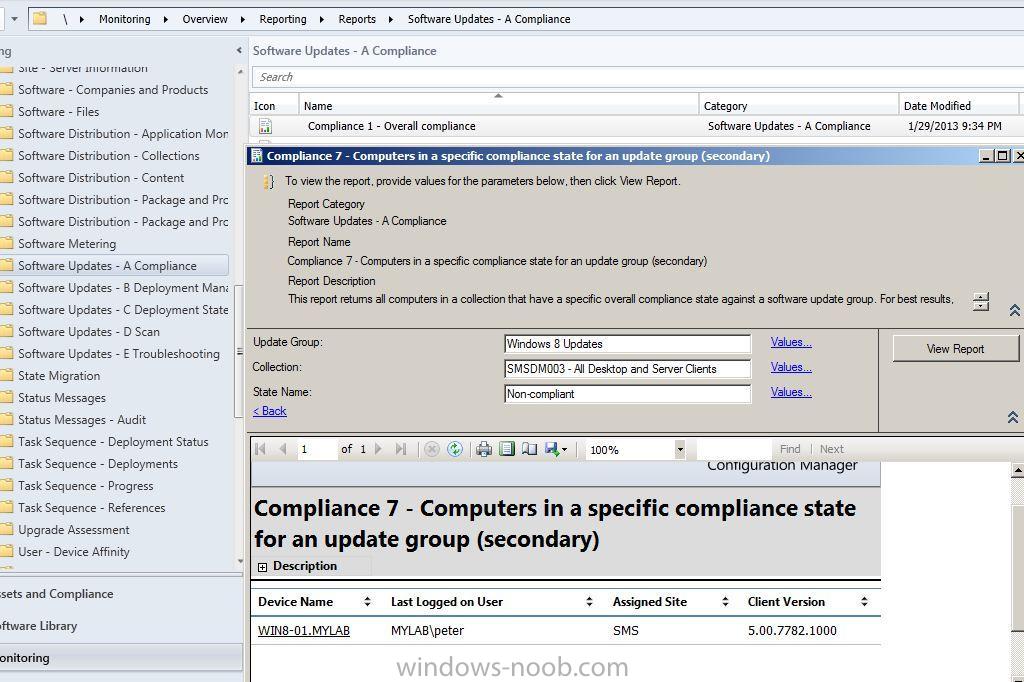Open State Migration folder
1024x682 pixels.
[x=59, y=376]
